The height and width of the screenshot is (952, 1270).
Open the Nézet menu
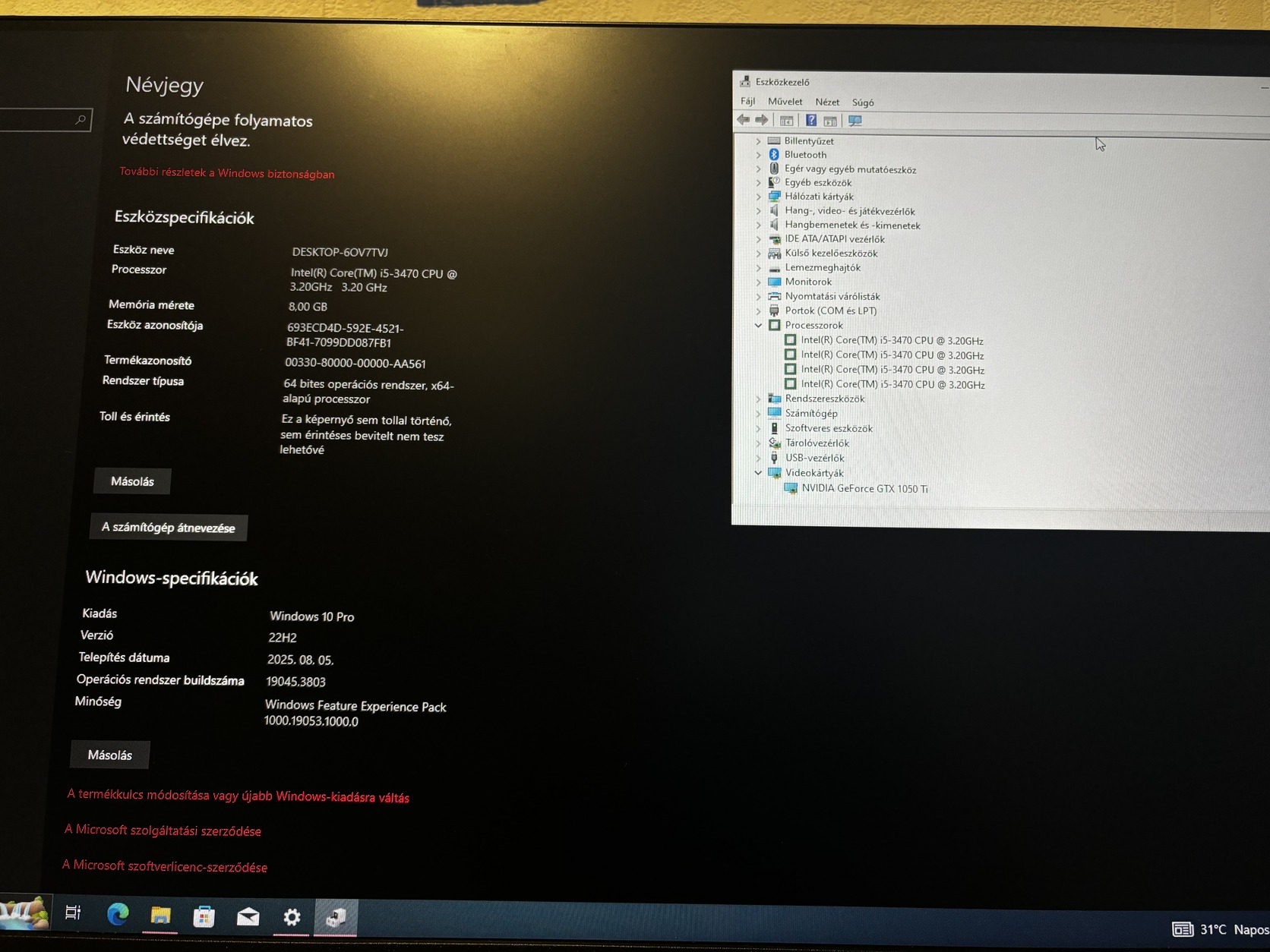(x=827, y=102)
